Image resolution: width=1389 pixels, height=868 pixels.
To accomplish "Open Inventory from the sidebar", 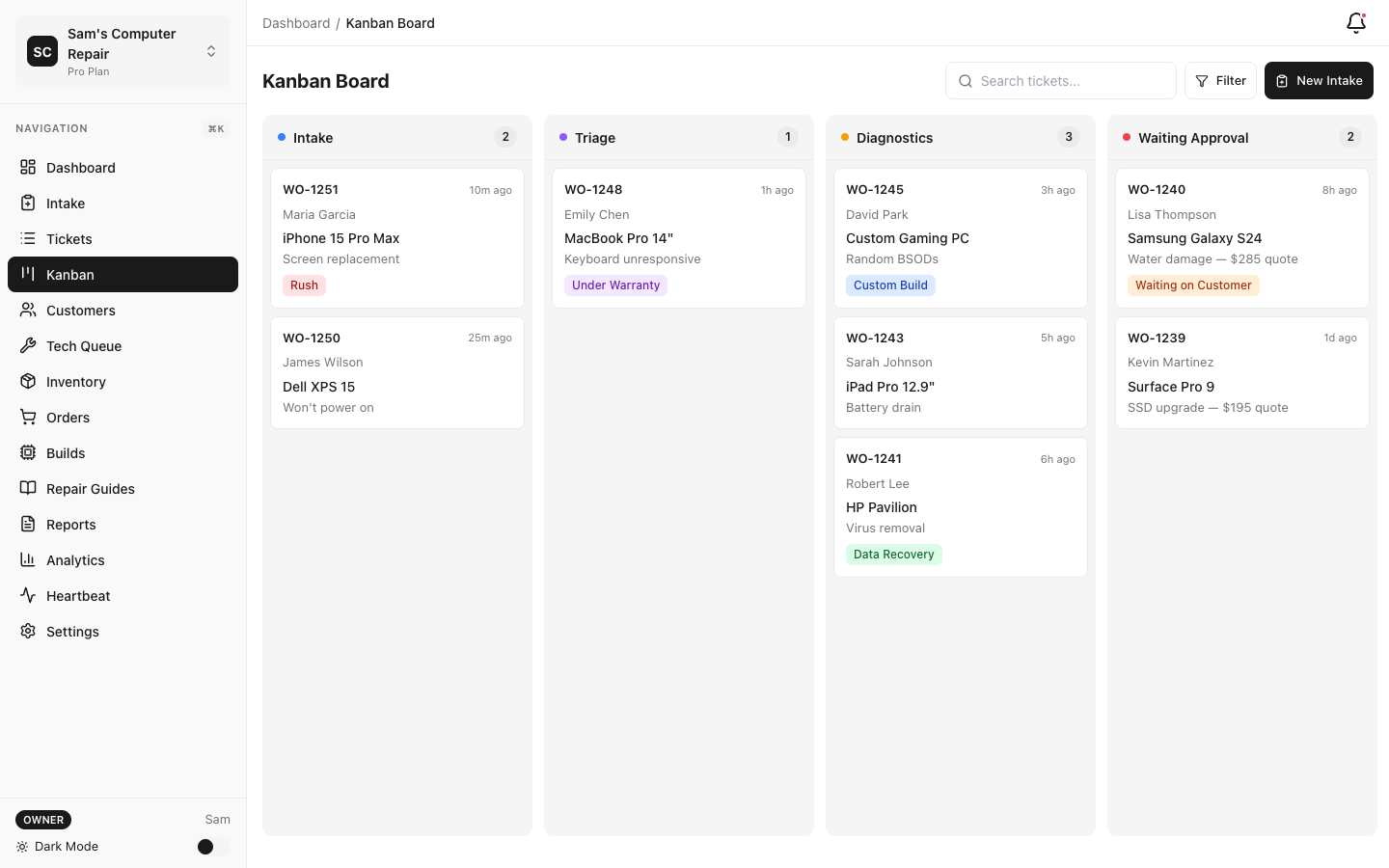I will (75, 381).
